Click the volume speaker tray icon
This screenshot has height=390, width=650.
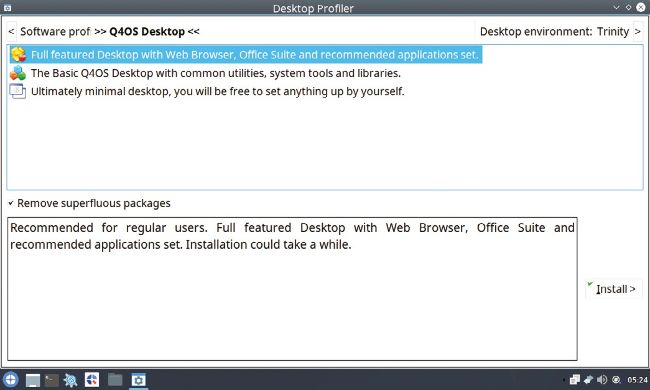point(602,380)
